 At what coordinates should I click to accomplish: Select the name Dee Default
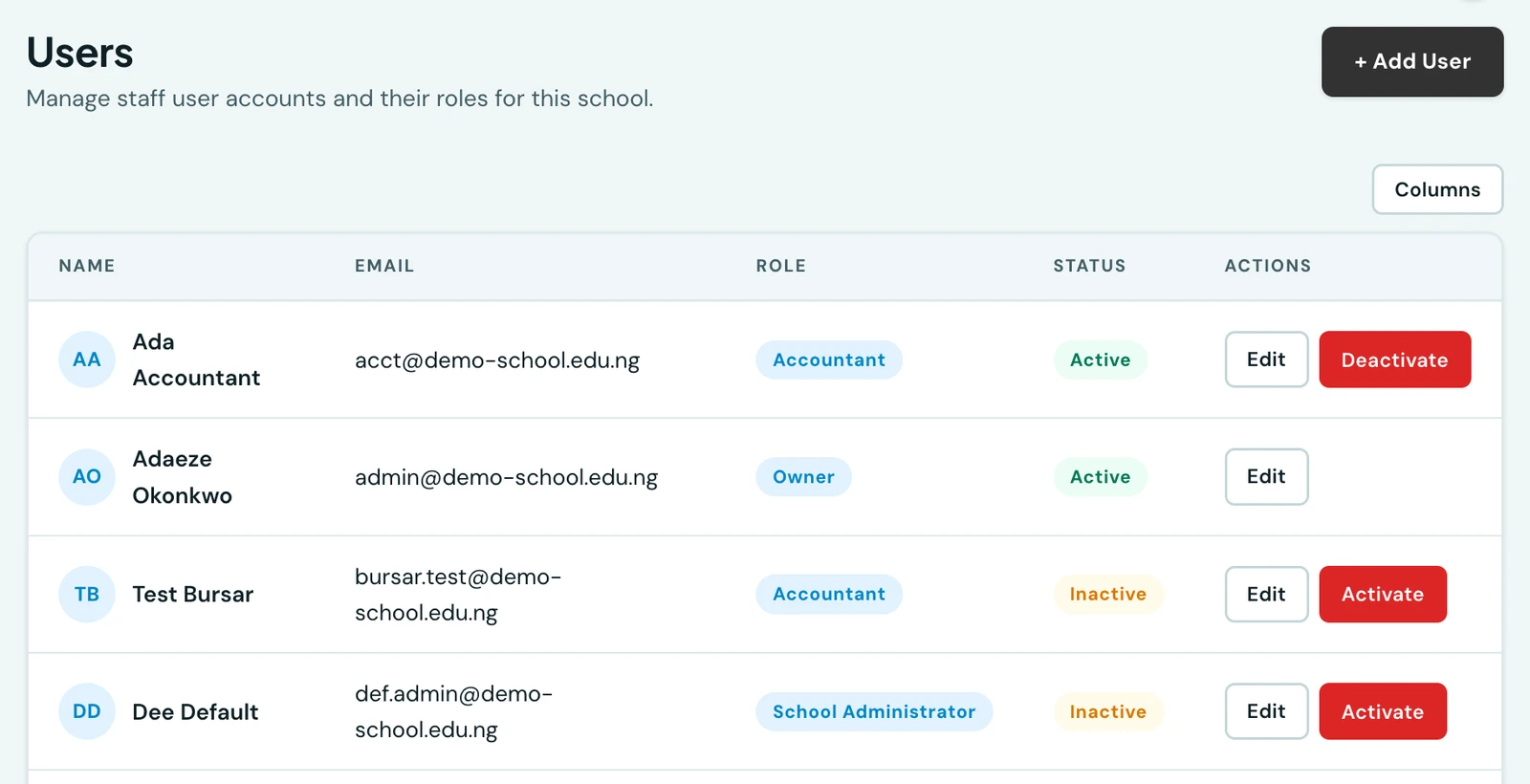[195, 711]
